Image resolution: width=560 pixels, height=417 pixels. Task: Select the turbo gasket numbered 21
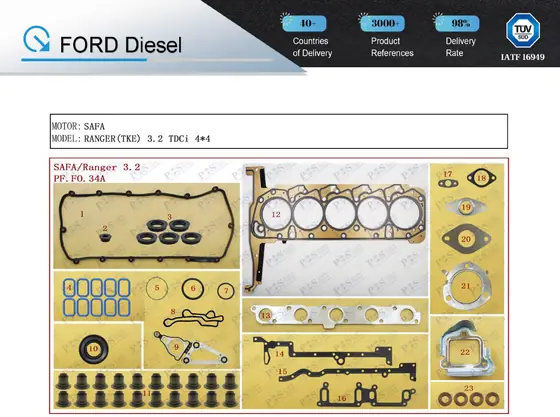pos(466,286)
